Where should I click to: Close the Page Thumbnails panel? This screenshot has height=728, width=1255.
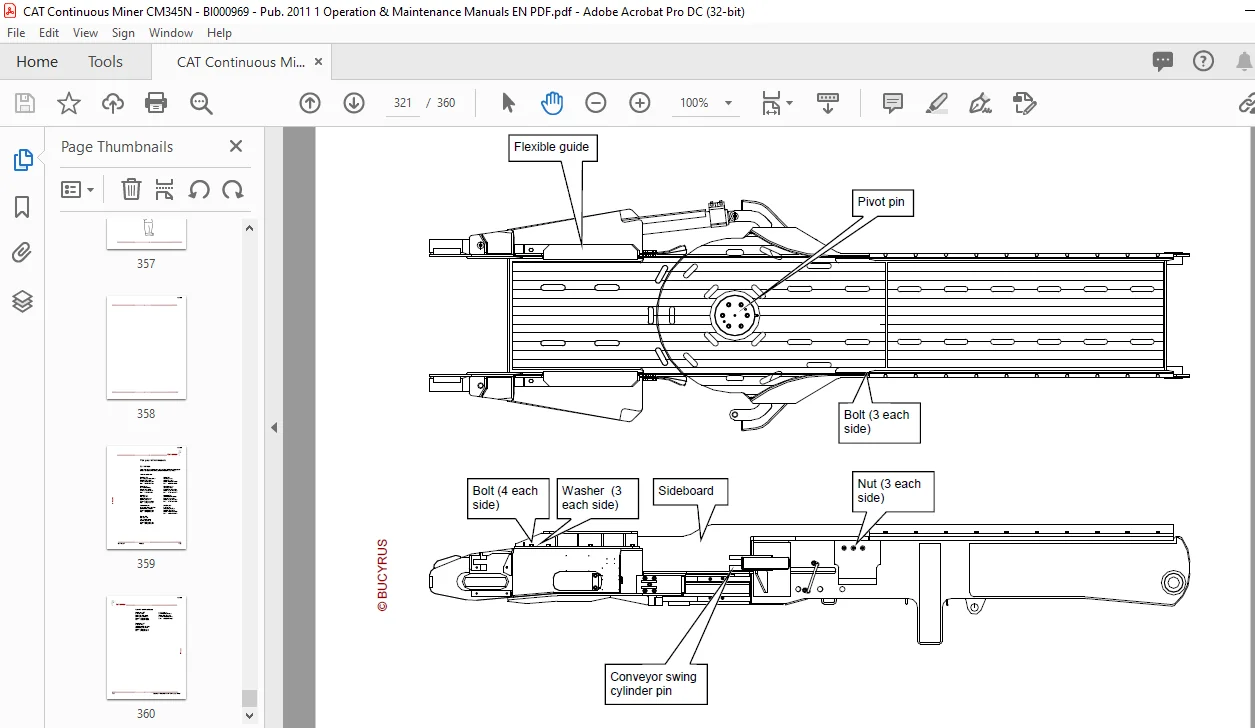(x=236, y=146)
